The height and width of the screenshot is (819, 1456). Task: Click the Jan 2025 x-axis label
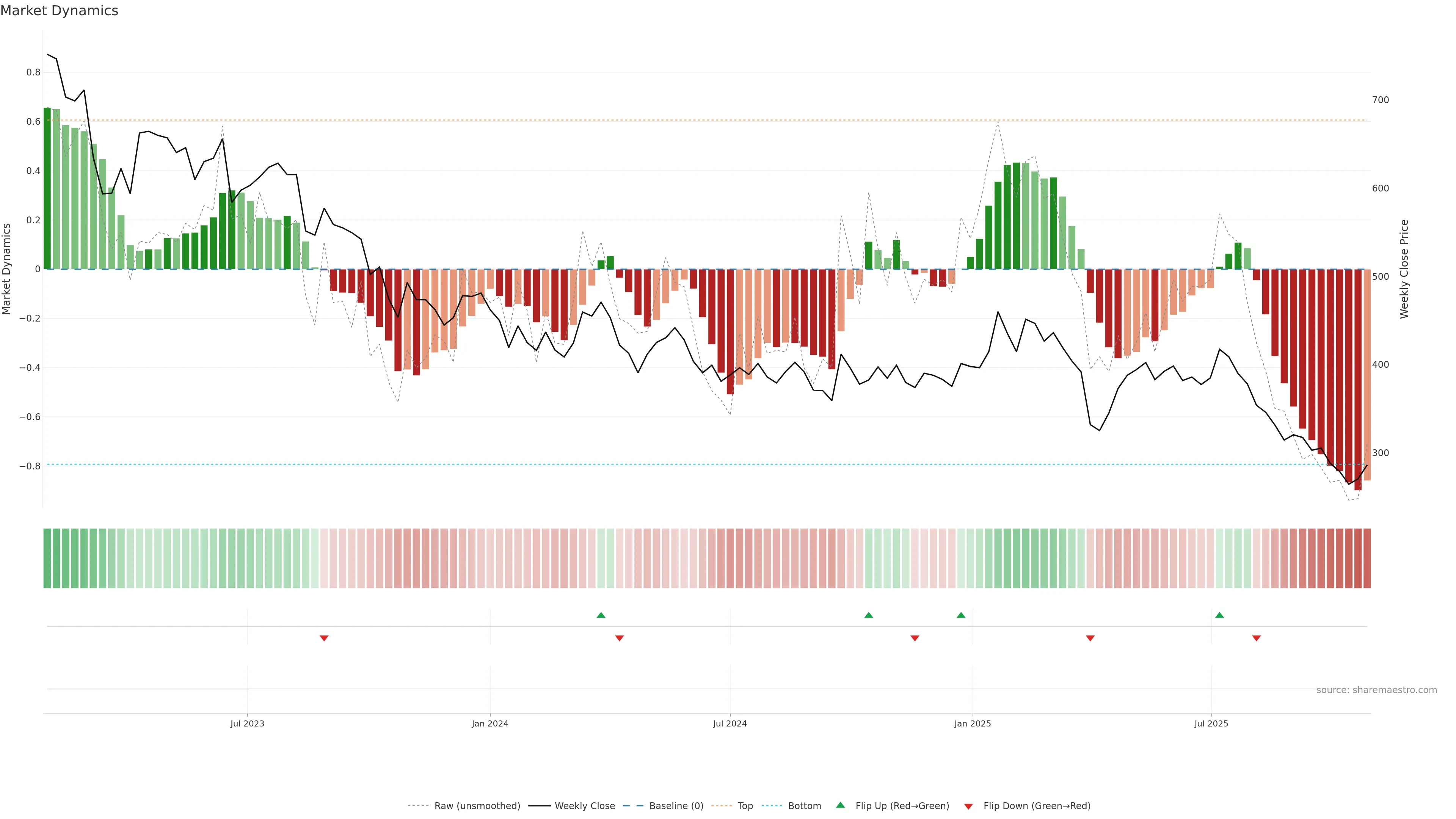972,723
